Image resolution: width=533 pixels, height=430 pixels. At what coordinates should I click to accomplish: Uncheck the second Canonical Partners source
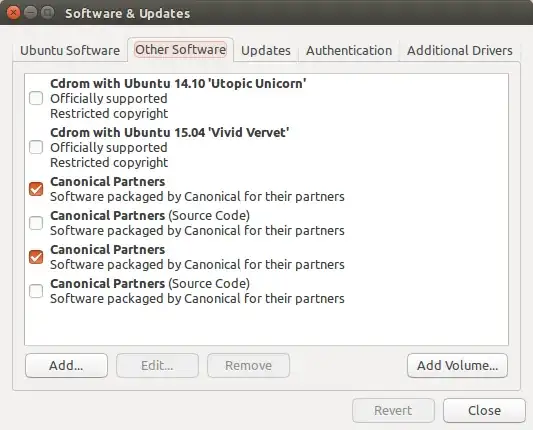click(36, 257)
